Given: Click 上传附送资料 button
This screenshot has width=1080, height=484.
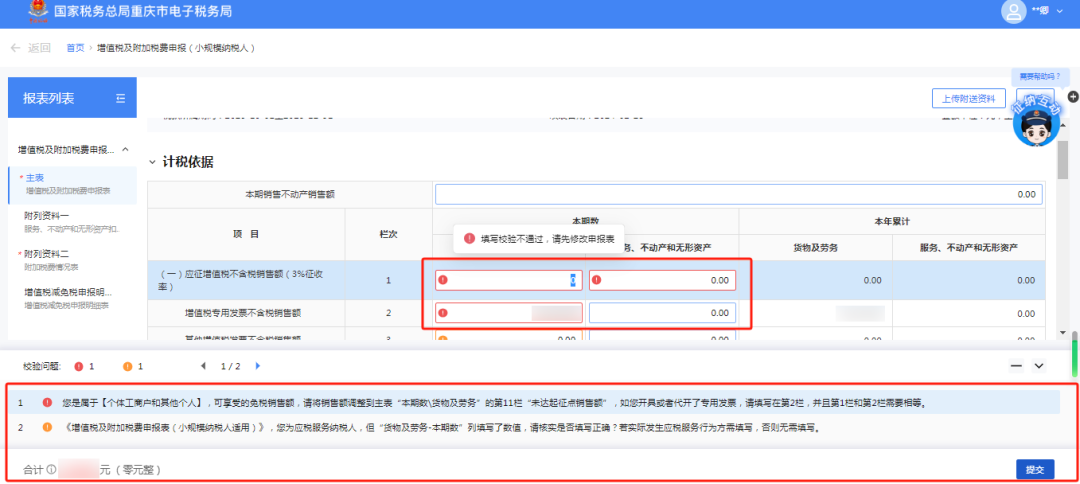Looking at the screenshot, I should coord(968,98).
